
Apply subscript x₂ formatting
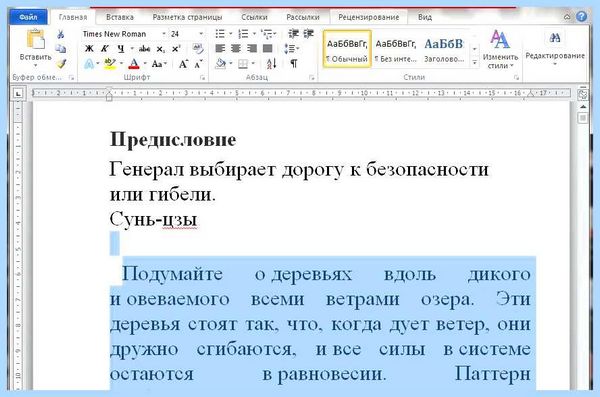tap(161, 49)
